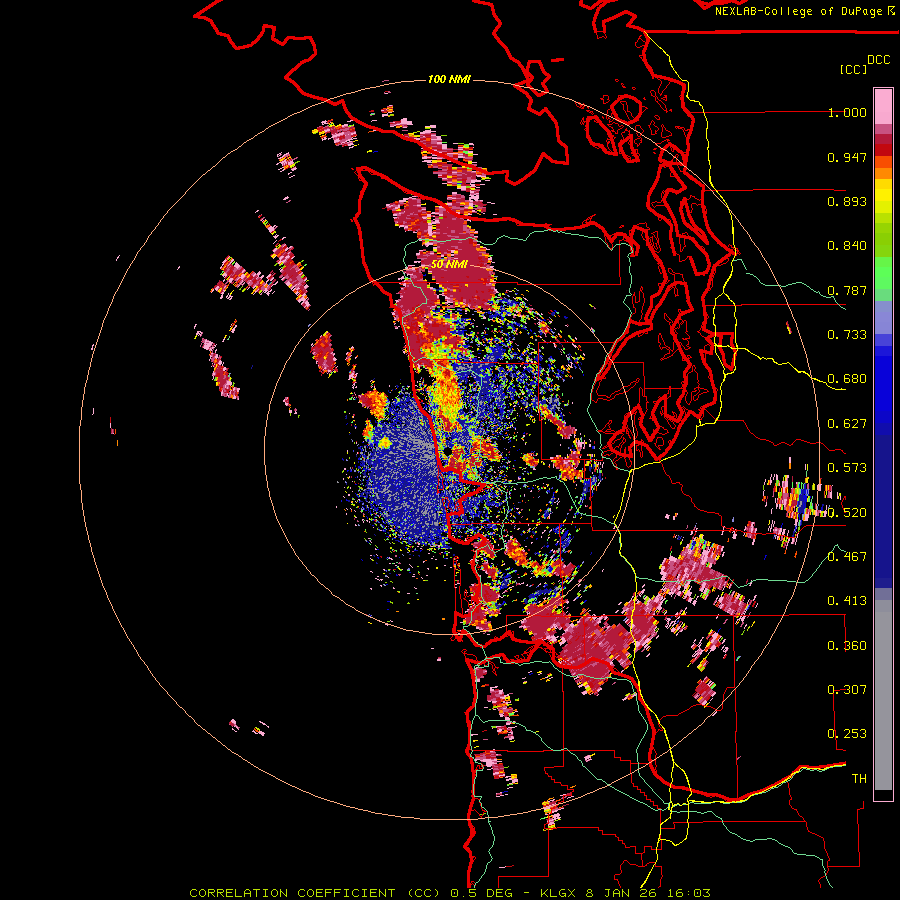The image size is (900, 900).
Task: Click the 0.467 scale value
Action: point(847,557)
